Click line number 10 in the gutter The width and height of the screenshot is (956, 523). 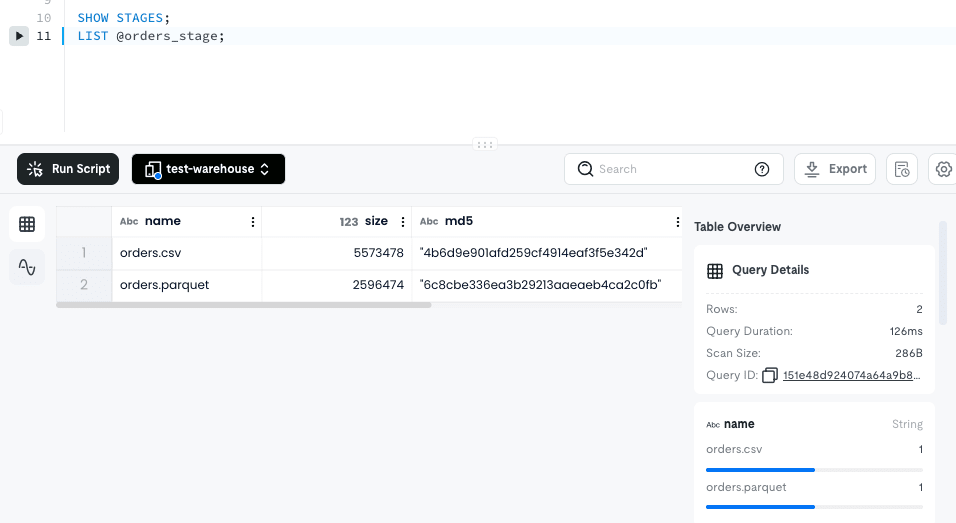pos(43,18)
